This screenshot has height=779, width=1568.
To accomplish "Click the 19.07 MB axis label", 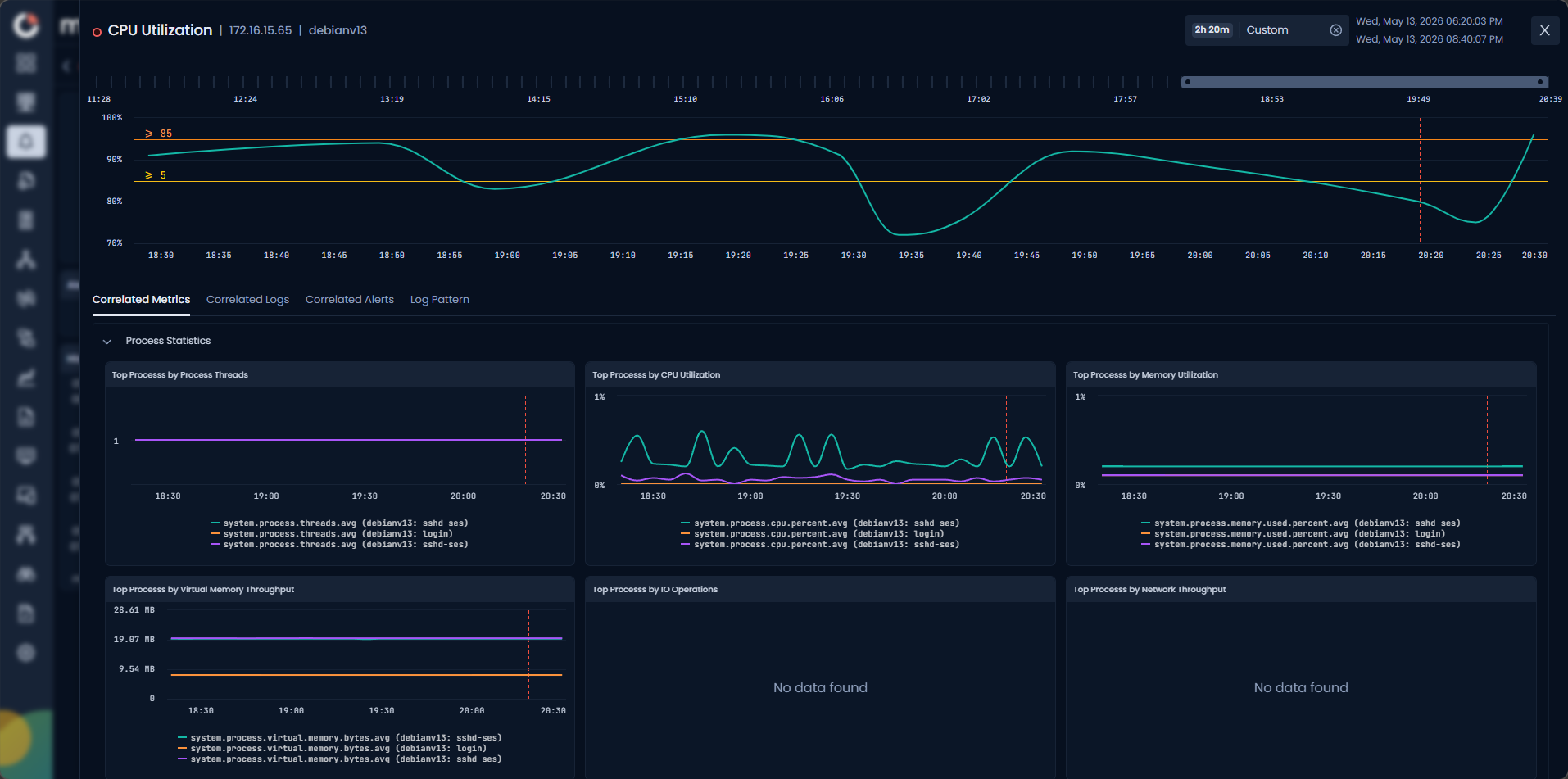I will point(134,640).
